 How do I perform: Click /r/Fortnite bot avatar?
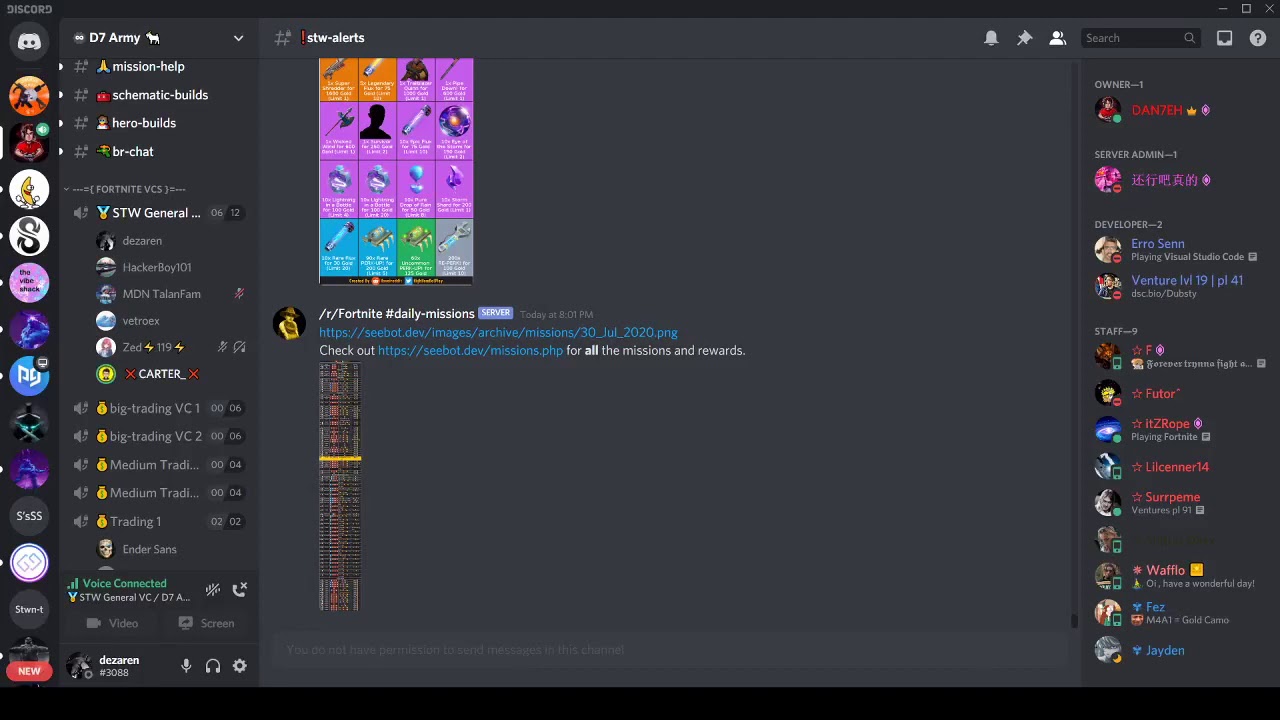tap(289, 324)
